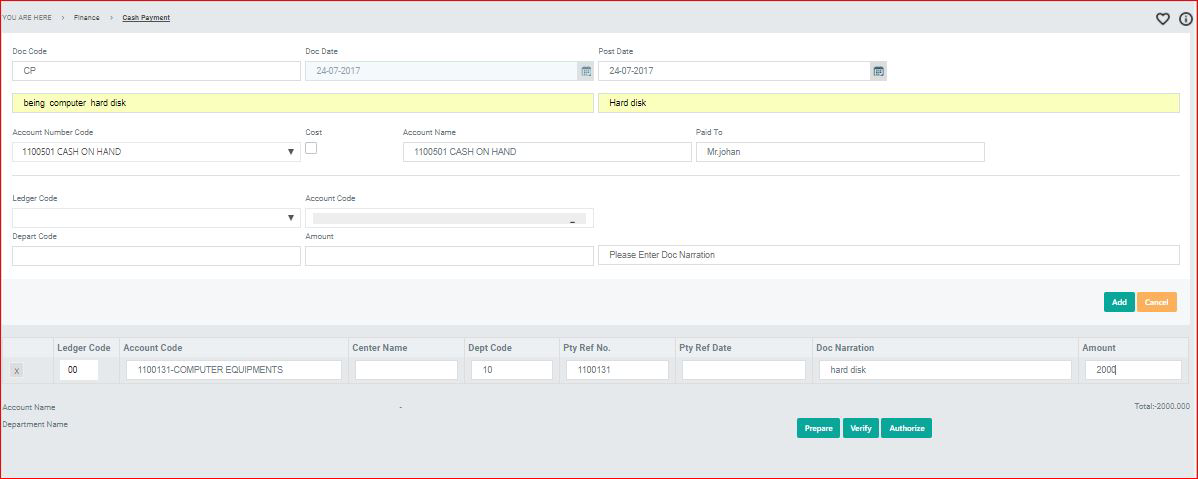
Task: Select the Amount field in the grid row
Action: [1132, 370]
